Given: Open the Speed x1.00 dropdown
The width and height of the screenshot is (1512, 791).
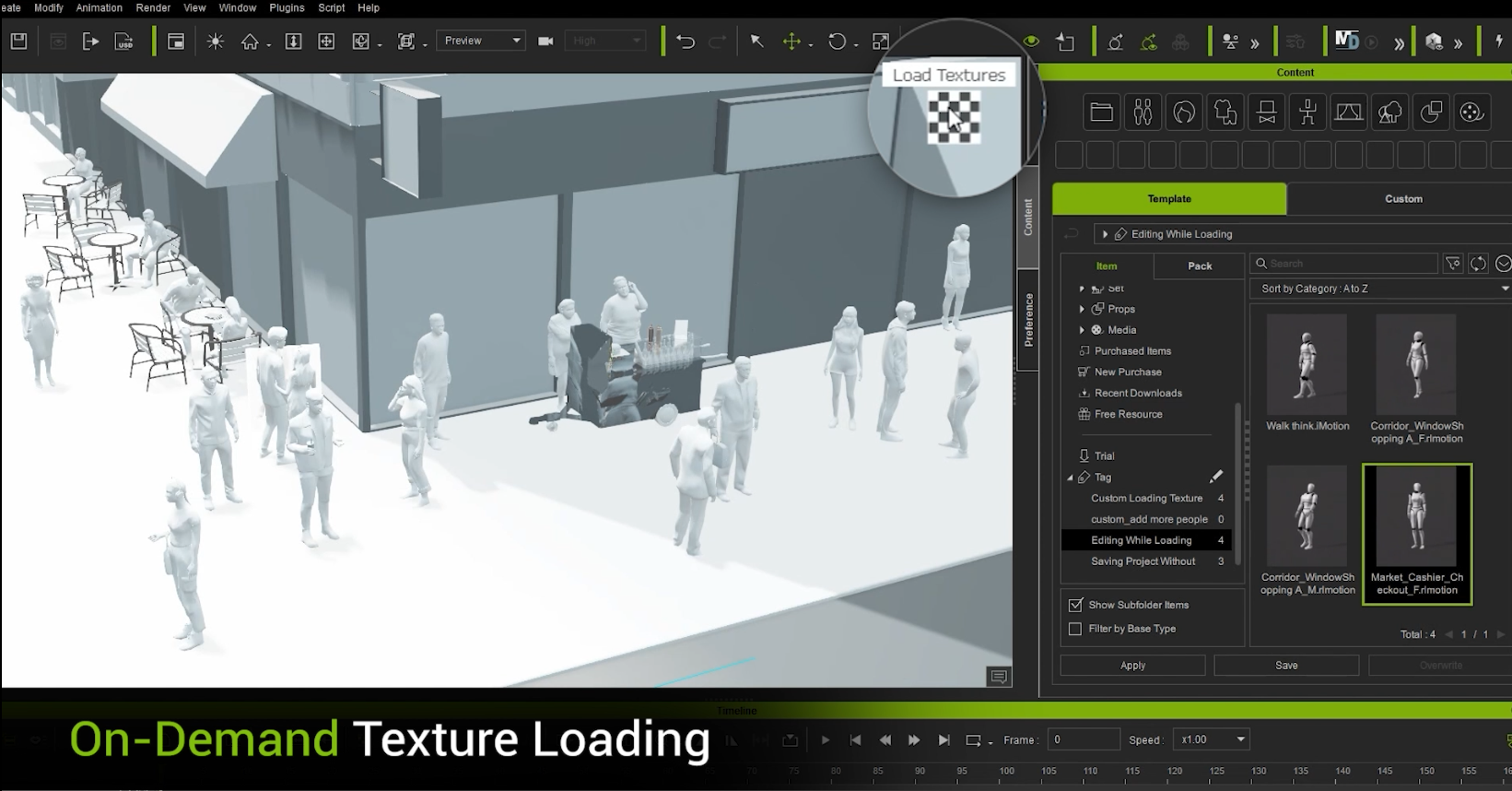Looking at the screenshot, I should coord(1211,739).
